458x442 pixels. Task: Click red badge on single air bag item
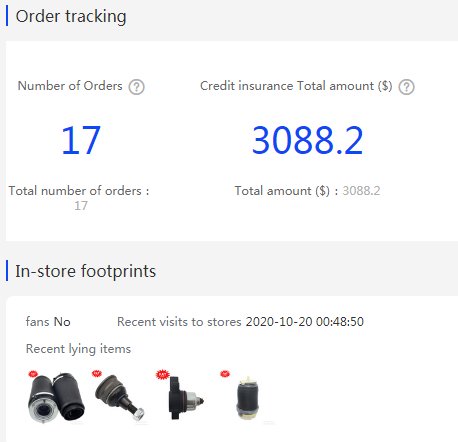click(x=225, y=374)
